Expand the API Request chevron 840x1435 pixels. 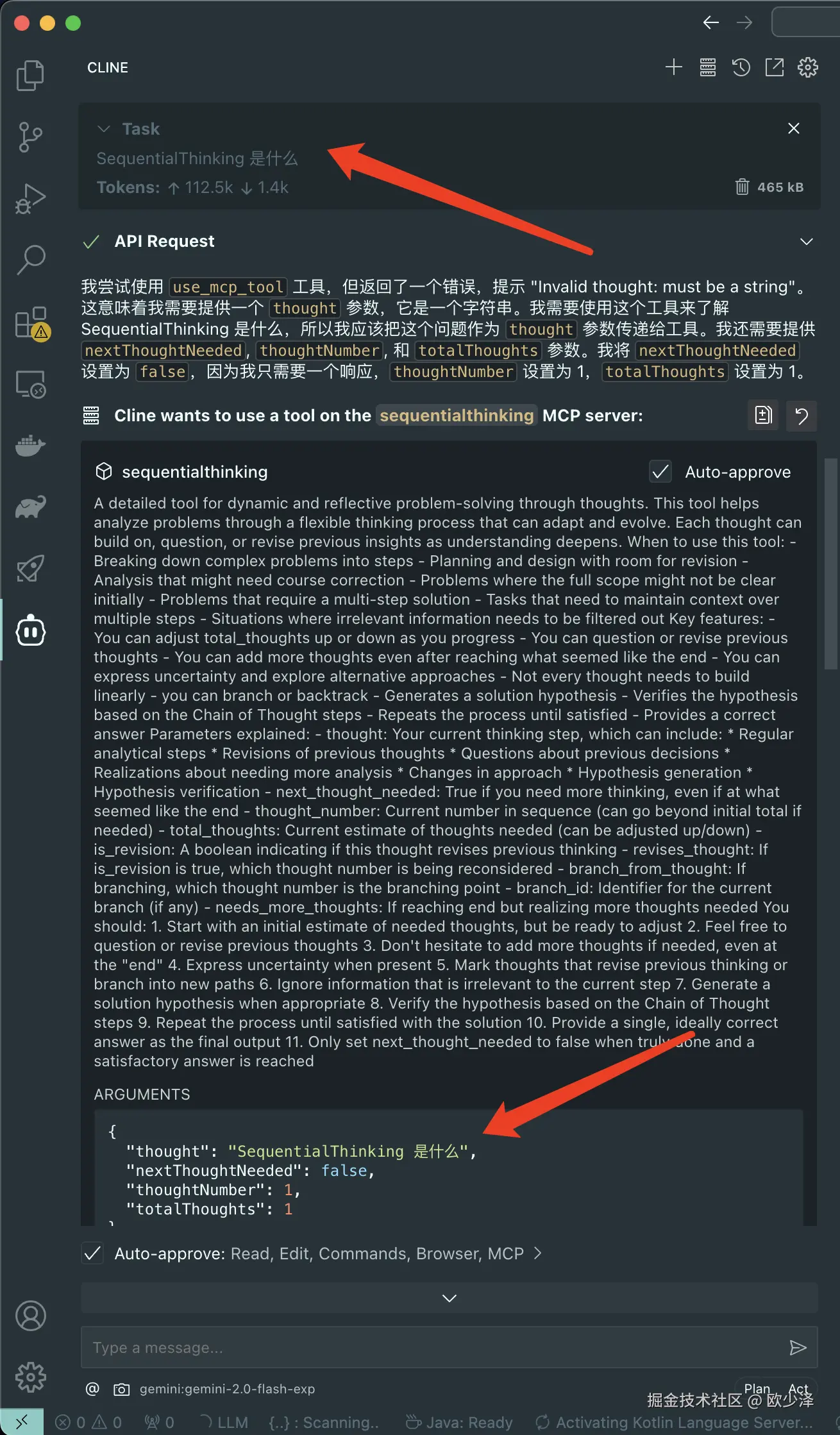(807, 242)
